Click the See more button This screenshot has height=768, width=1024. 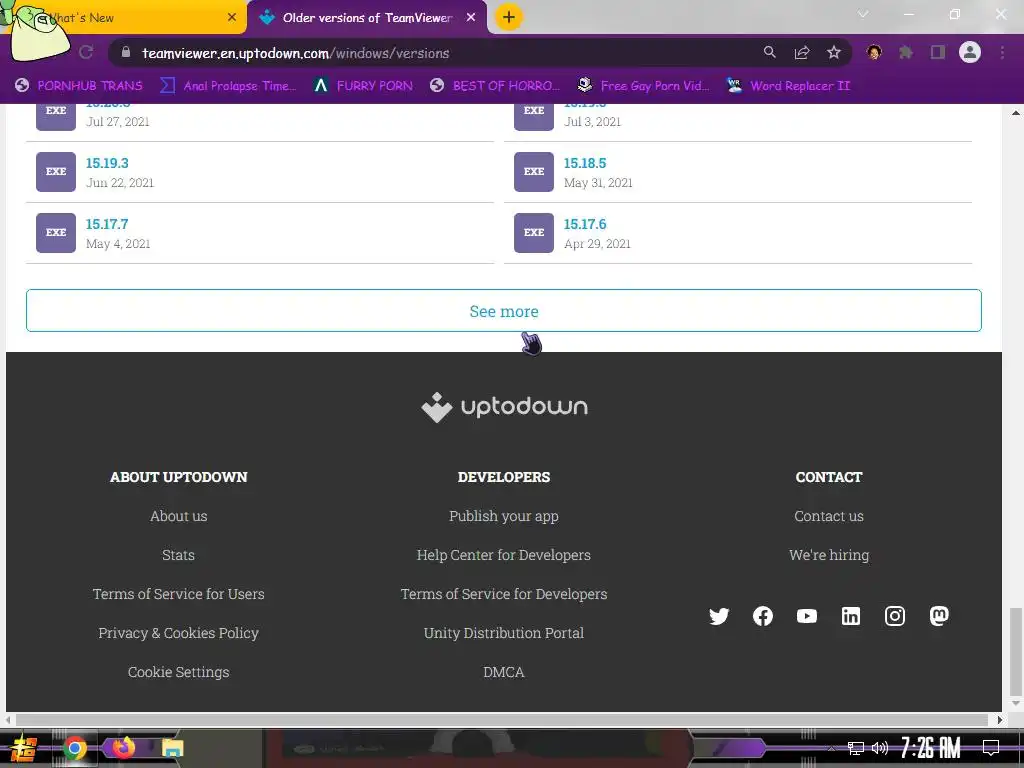click(504, 311)
